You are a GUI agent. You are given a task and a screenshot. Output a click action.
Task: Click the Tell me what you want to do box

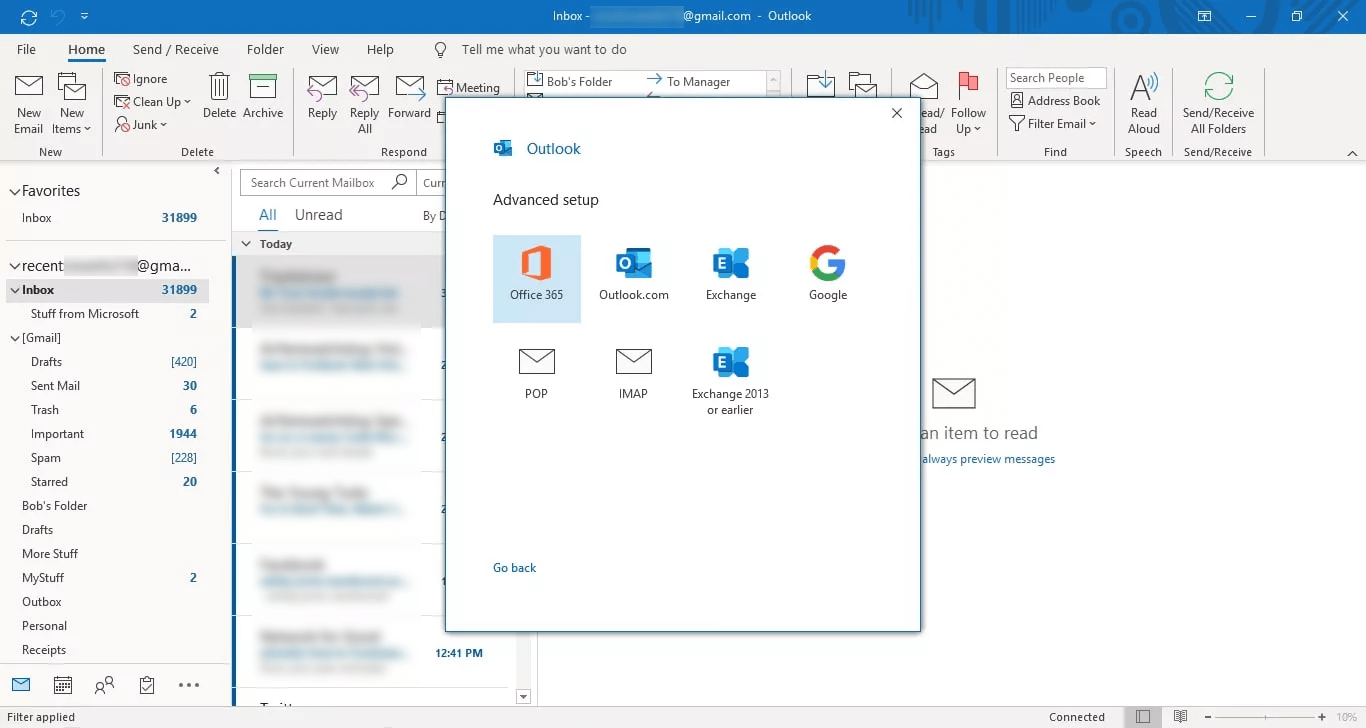544,49
